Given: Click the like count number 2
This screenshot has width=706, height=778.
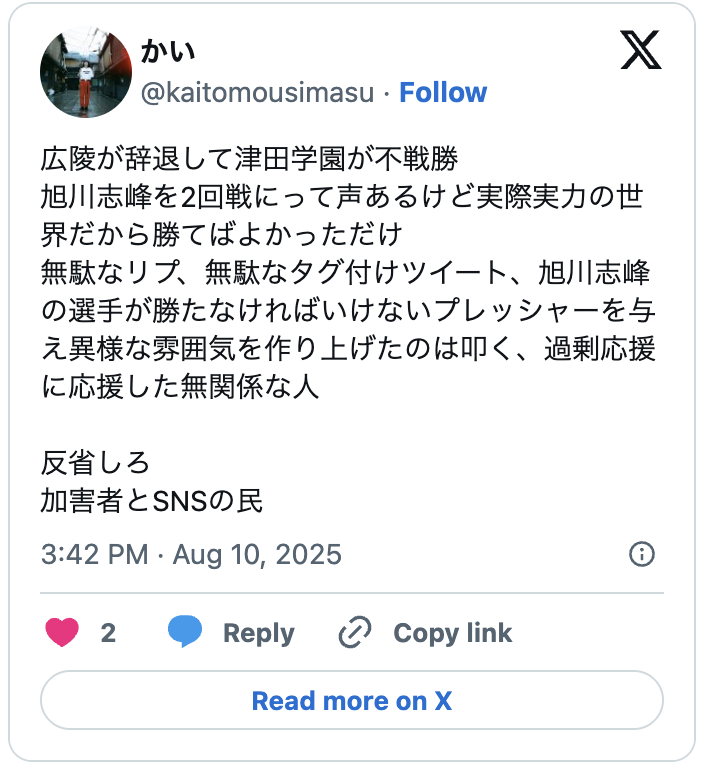Looking at the screenshot, I should (x=108, y=632).
